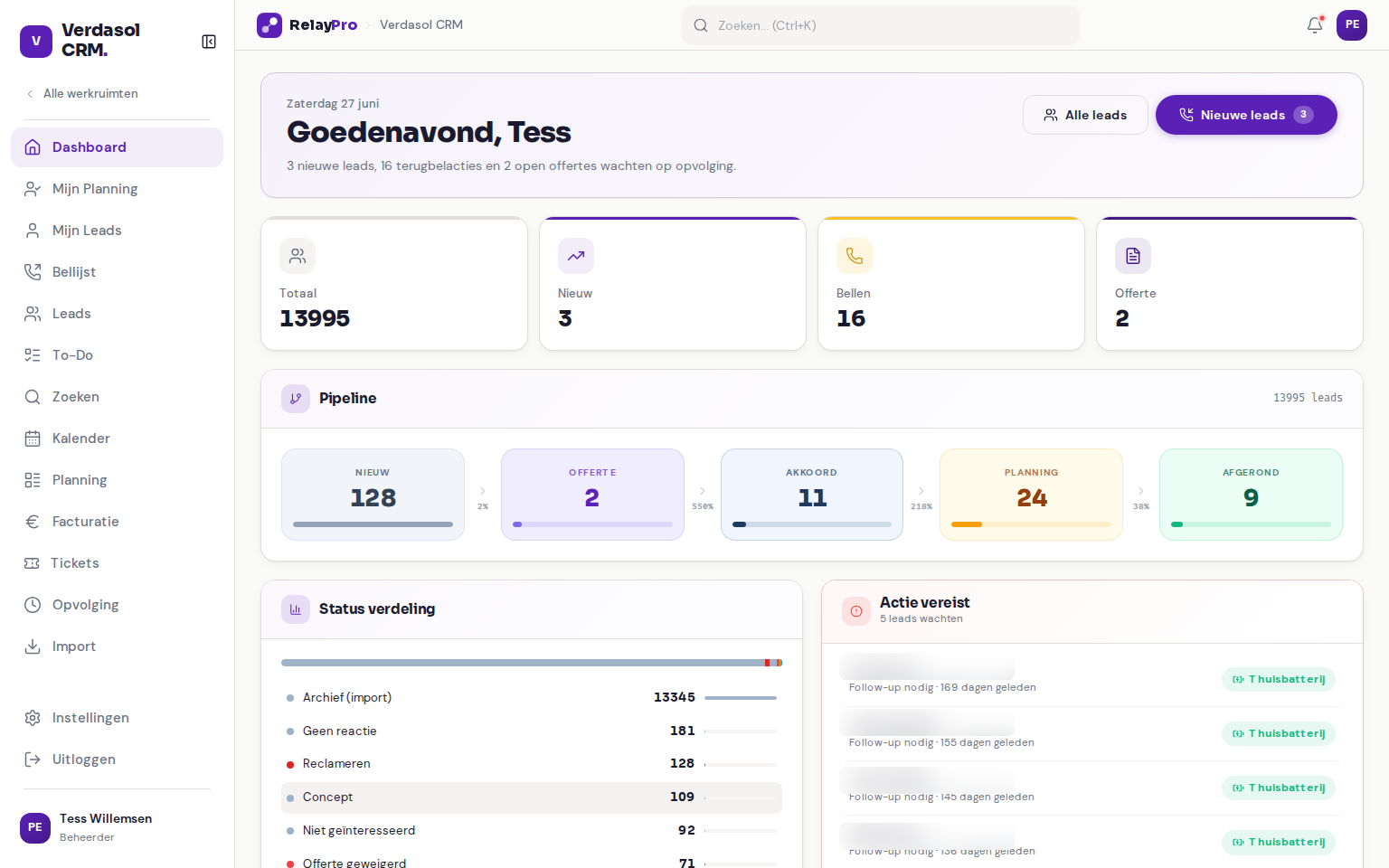The image size is (1389, 868).
Task: Click the Actie vereist alert icon
Action: pyautogui.click(x=856, y=611)
